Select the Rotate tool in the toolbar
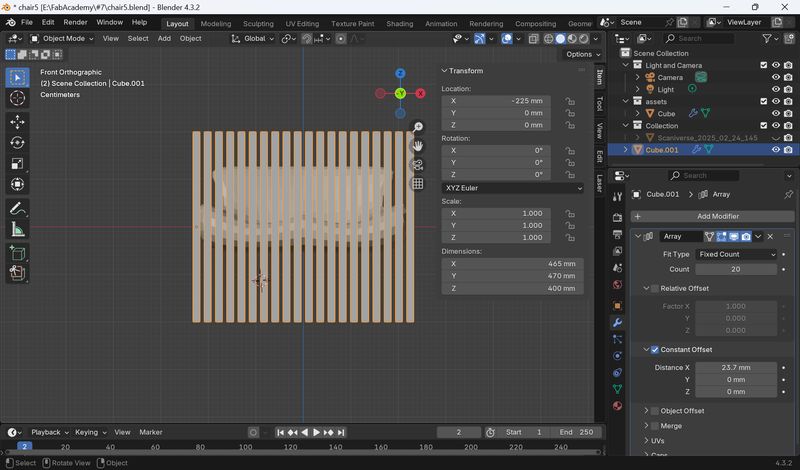This screenshot has height=470, width=800. (x=17, y=142)
